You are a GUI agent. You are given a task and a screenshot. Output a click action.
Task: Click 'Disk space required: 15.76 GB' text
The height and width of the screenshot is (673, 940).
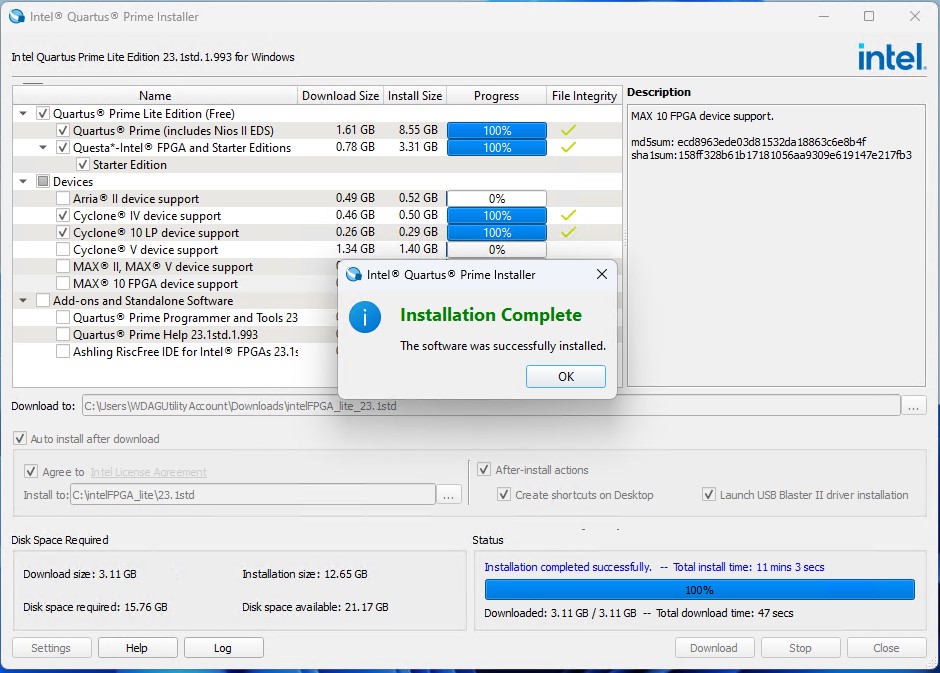click(x=95, y=606)
